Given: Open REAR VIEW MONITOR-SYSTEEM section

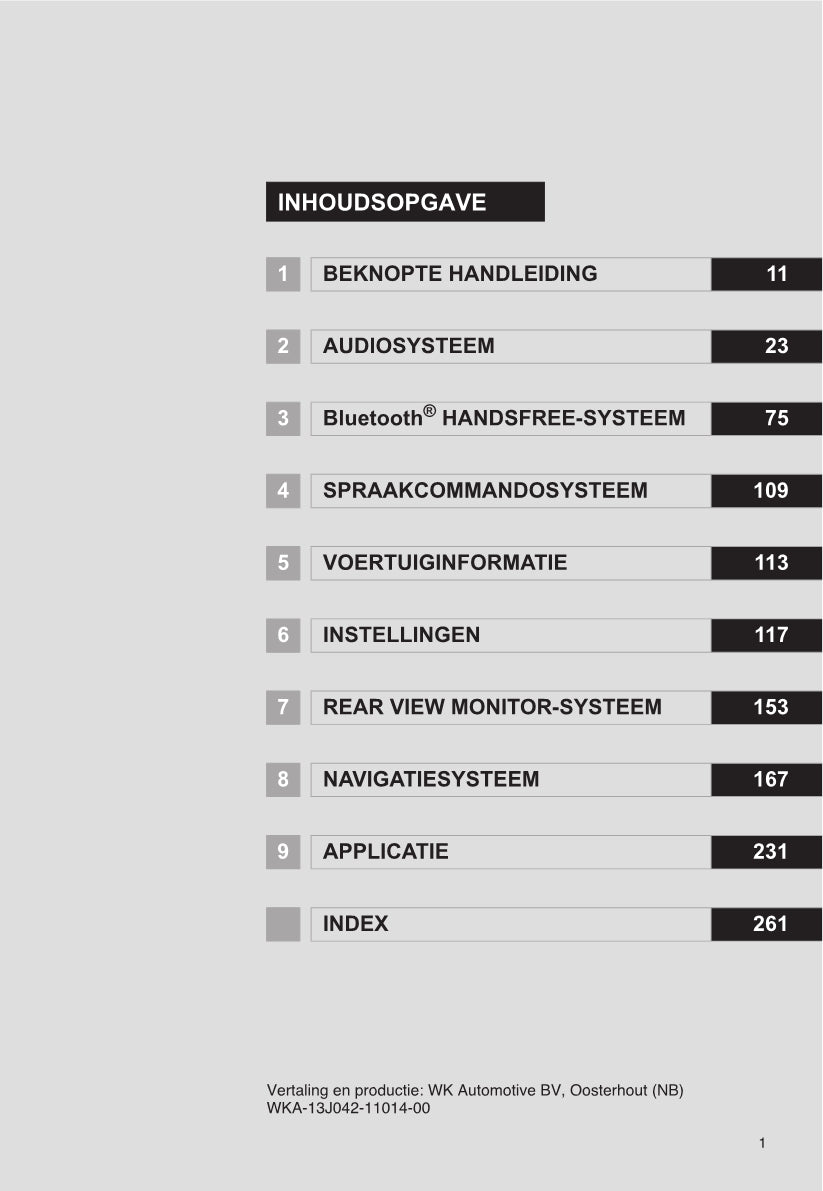Looking at the screenshot, I should pos(492,707).
